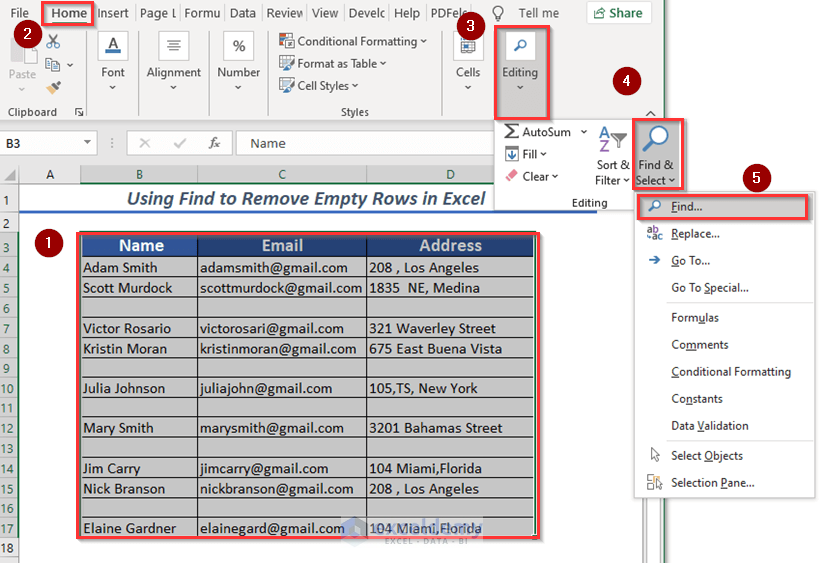Viewport: 825px width, 563px height.
Task: Click the Format Painter brush icon
Action: pyautogui.click(x=54, y=88)
